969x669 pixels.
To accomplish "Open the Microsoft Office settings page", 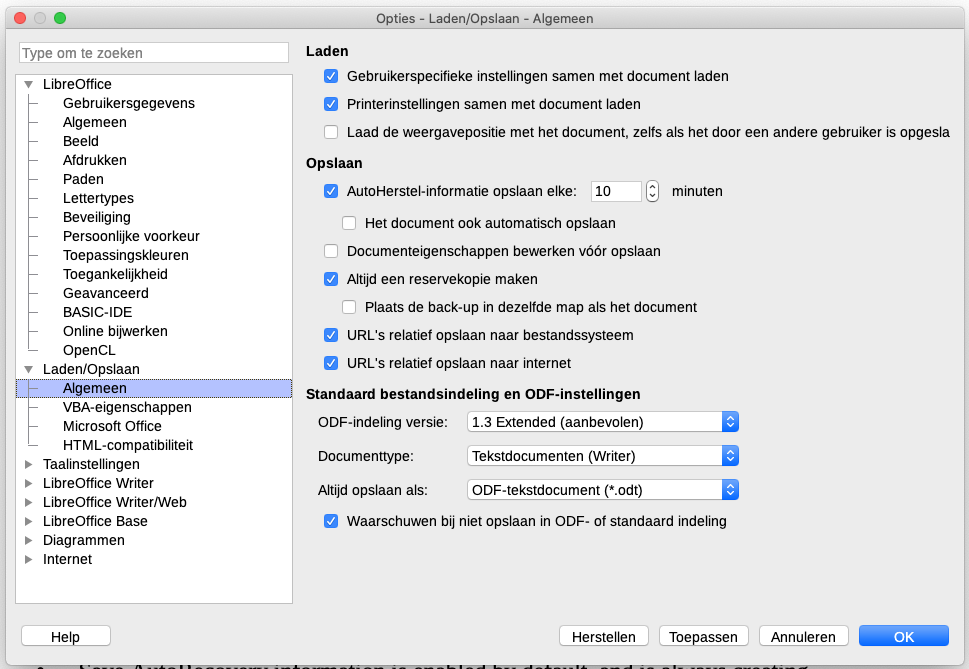I will pos(112,426).
